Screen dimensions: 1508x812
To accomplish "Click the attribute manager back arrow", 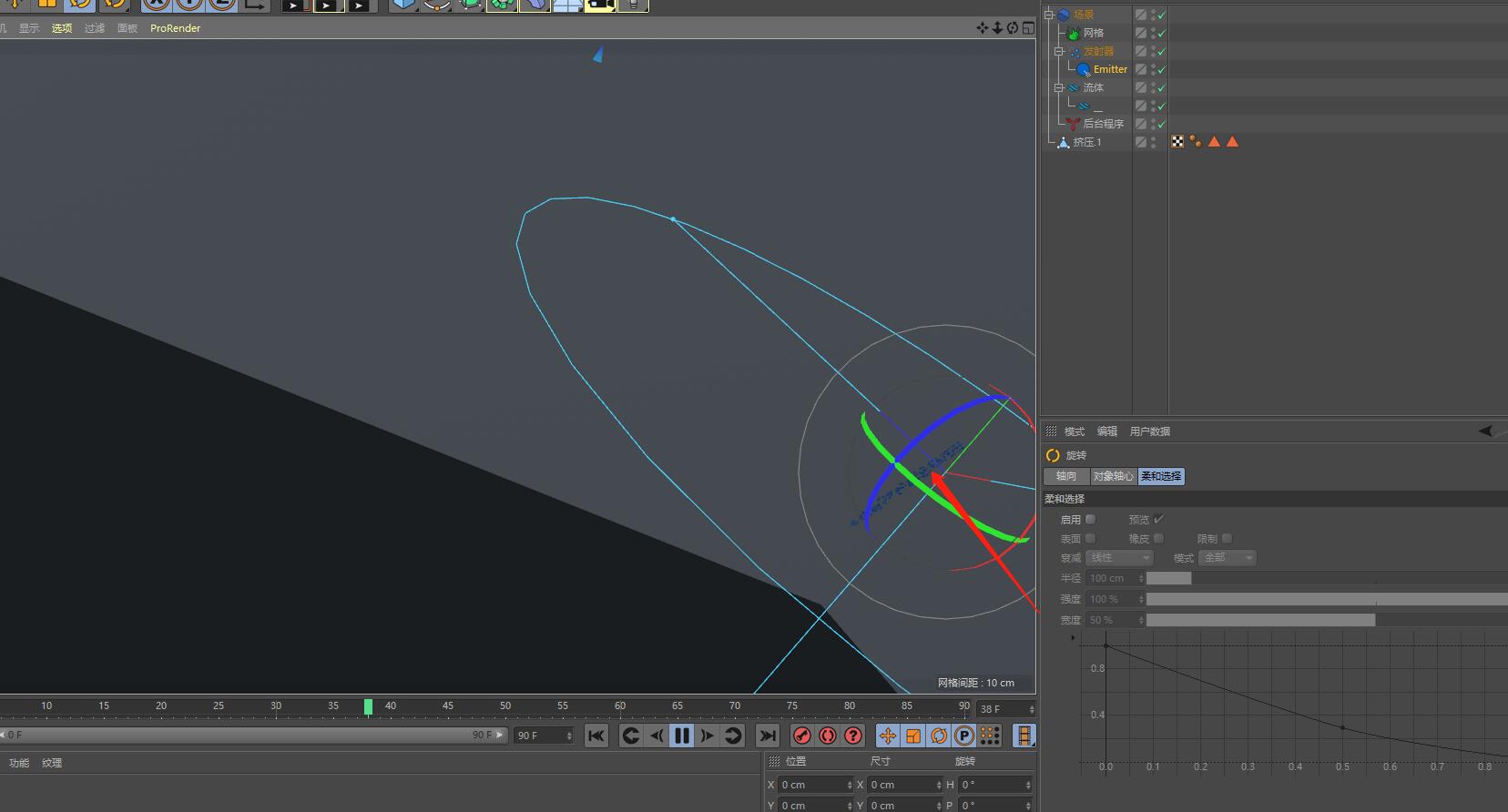I will click(x=1486, y=431).
